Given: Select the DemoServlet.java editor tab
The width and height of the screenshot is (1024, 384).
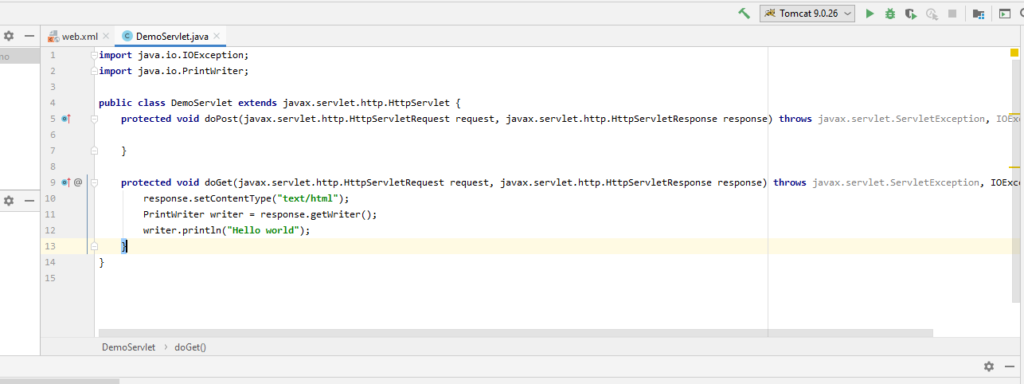Looking at the screenshot, I should tap(172, 37).
